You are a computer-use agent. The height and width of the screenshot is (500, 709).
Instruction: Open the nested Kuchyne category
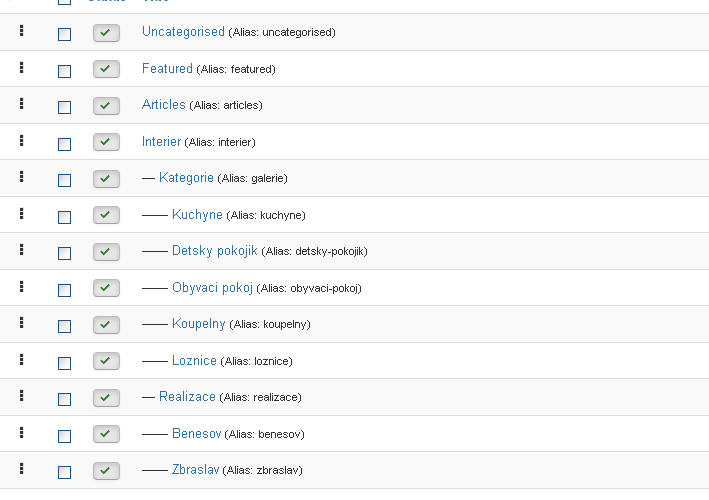pos(197,215)
